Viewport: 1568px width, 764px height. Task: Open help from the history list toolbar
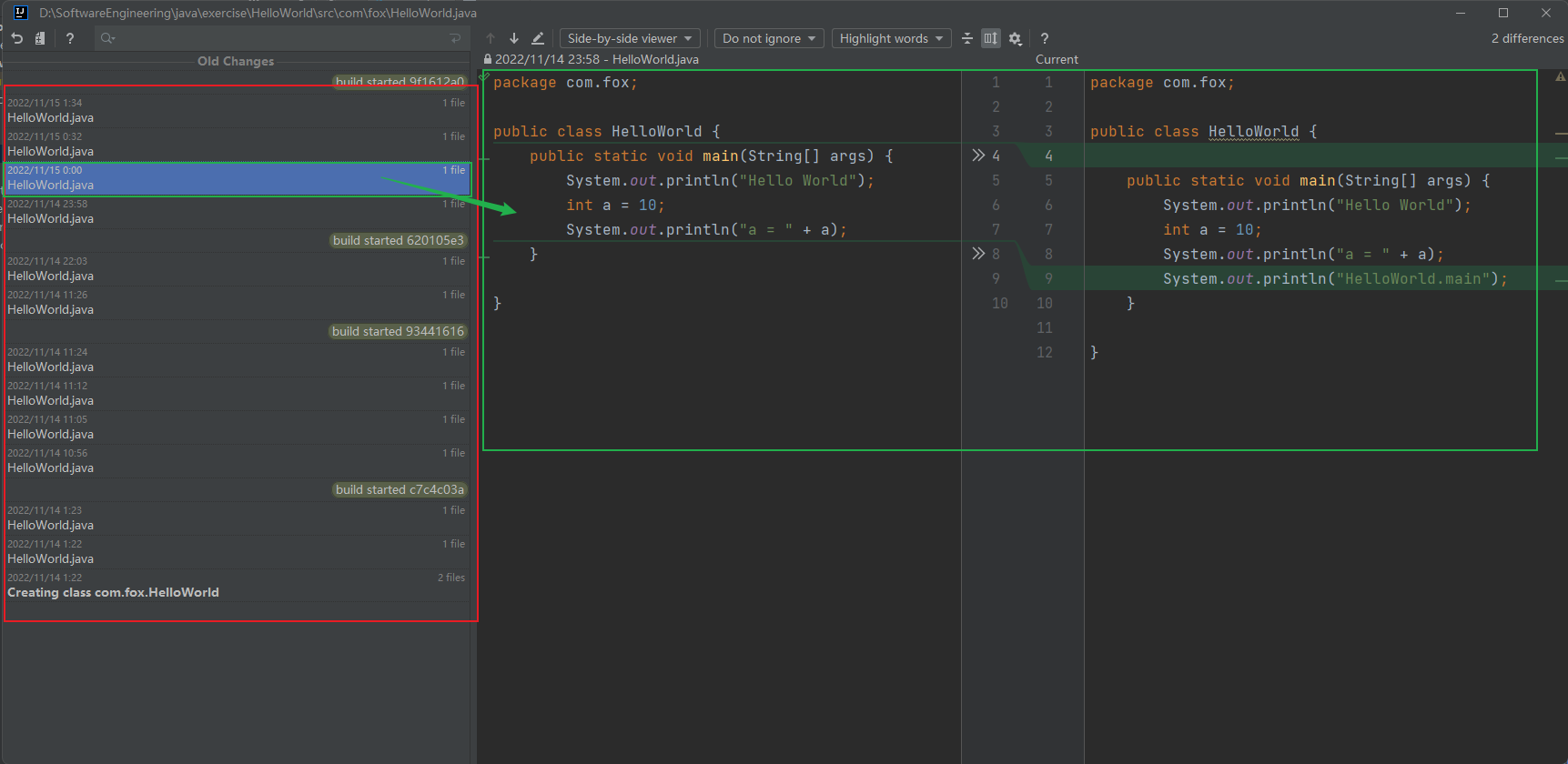point(70,38)
